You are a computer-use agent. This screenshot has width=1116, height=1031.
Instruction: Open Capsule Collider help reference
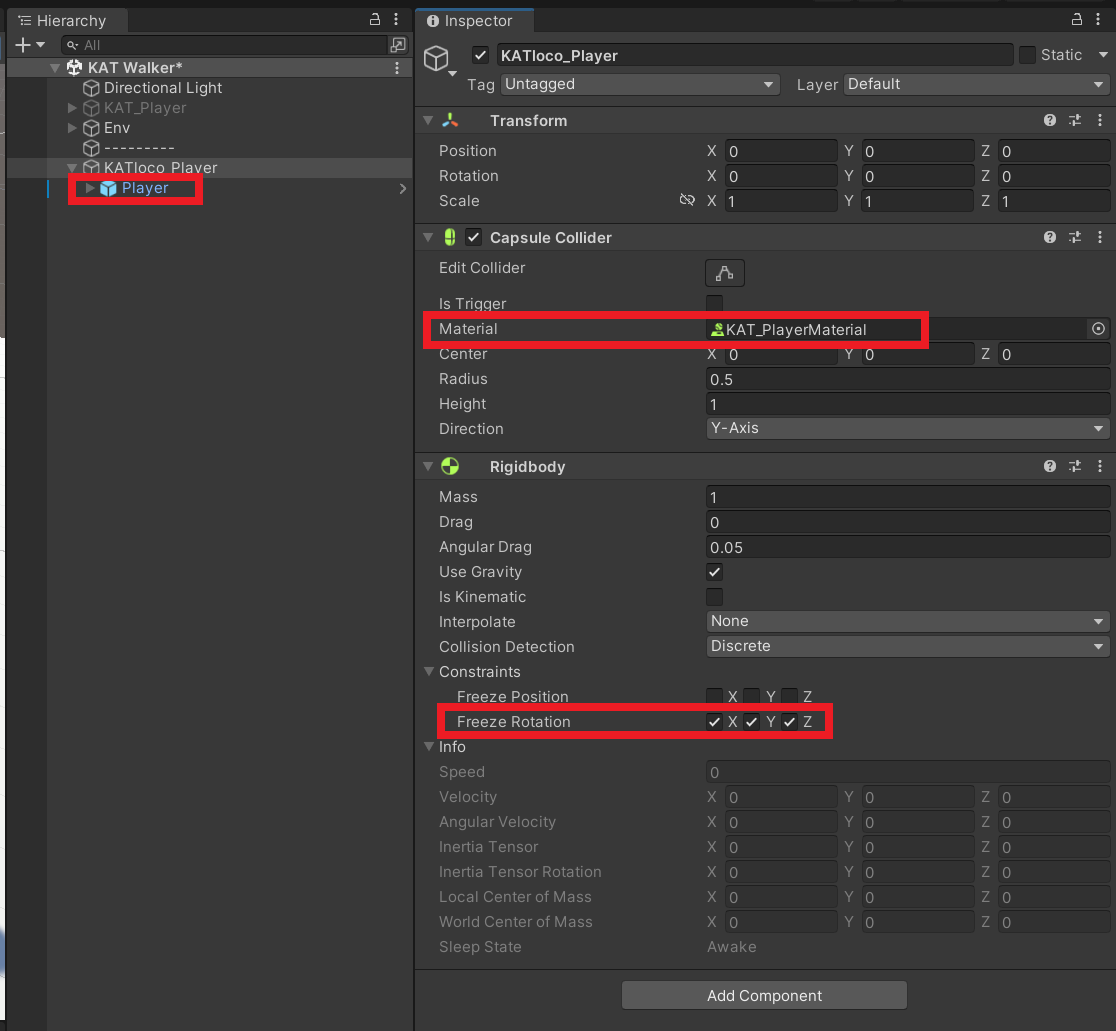pyautogui.click(x=1050, y=237)
